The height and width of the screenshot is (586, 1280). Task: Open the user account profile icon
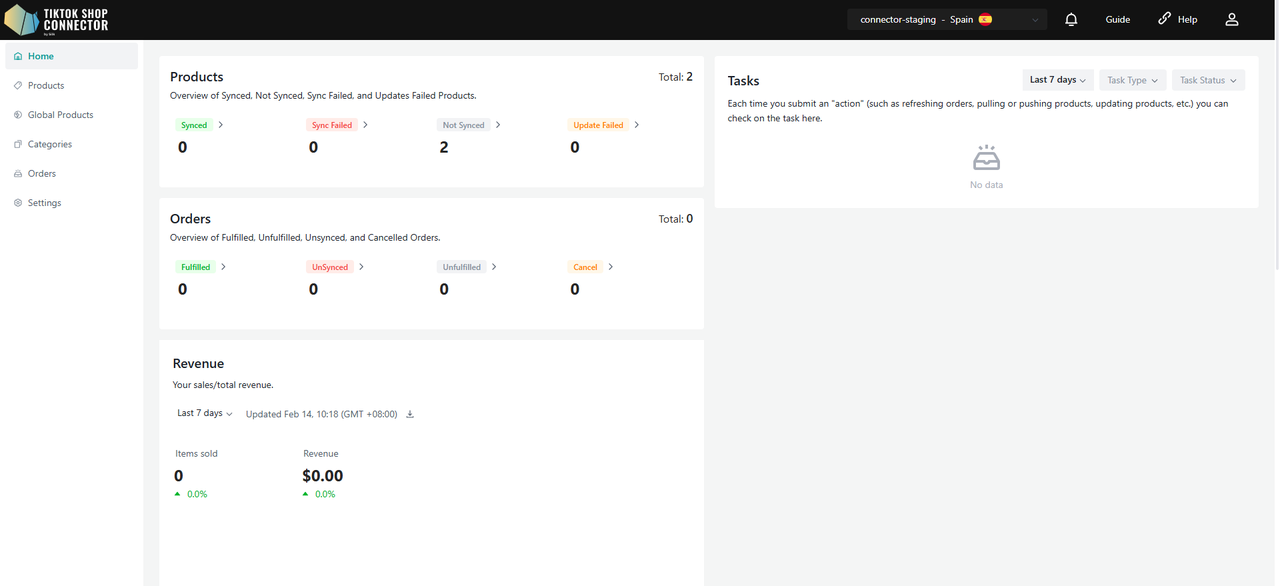click(x=1231, y=20)
